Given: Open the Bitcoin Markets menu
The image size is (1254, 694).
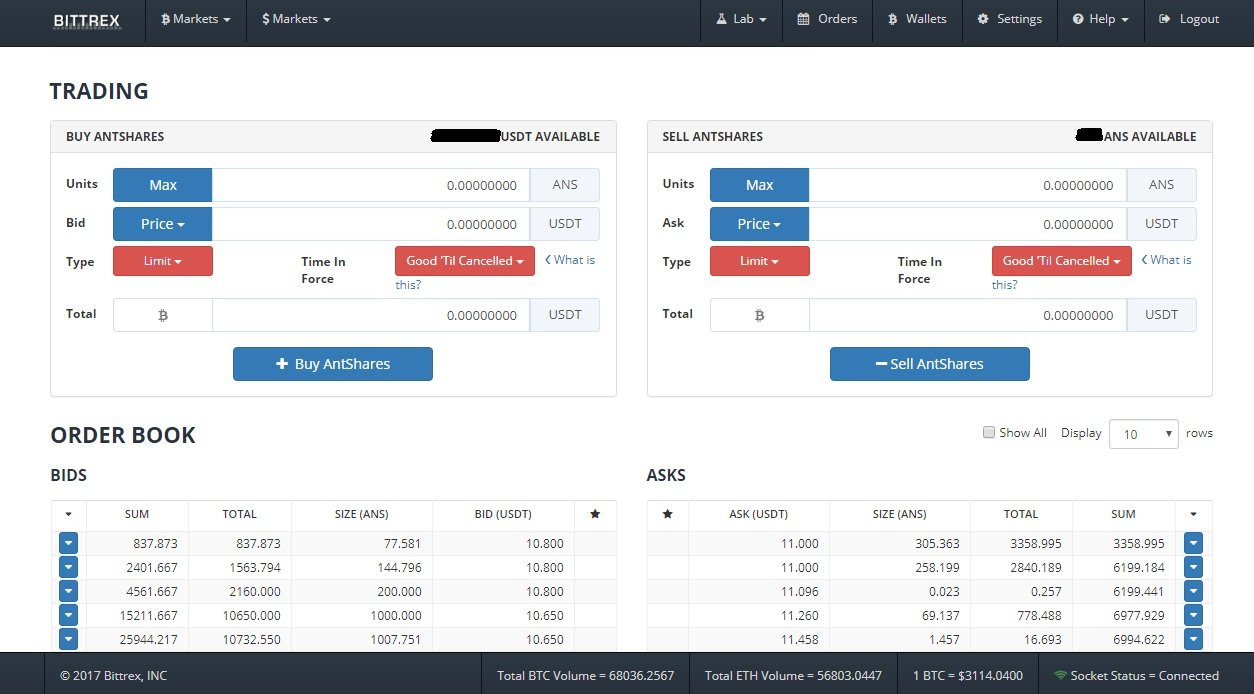Looking at the screenshot, I should pos(196,19).
